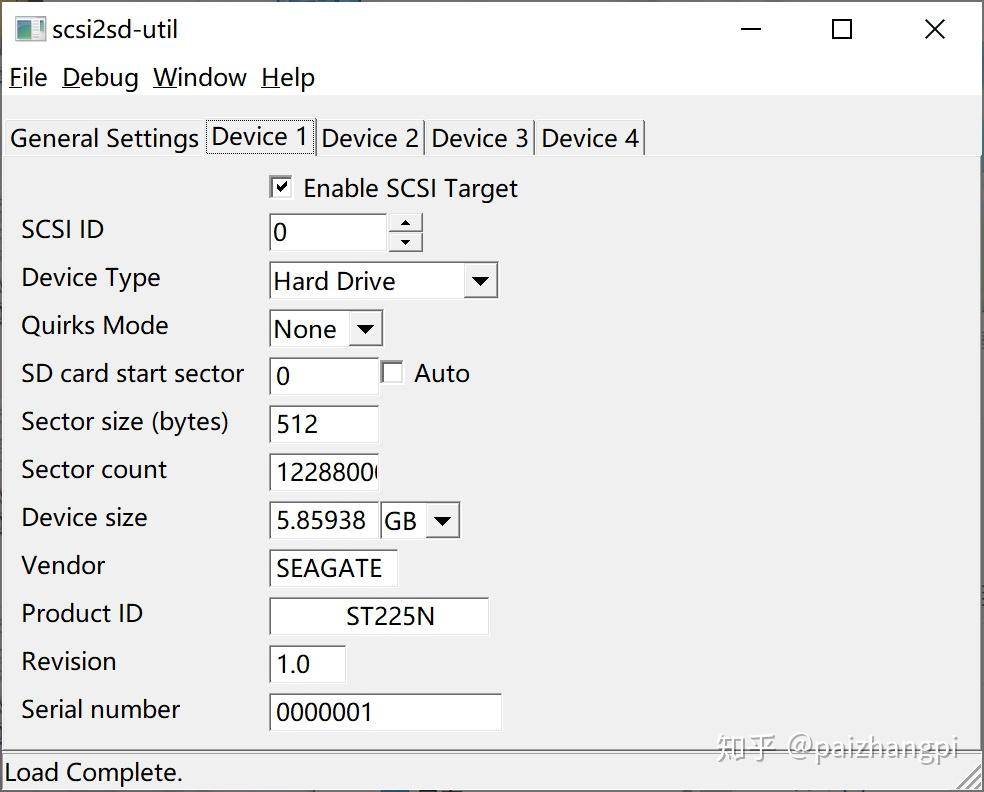Select the Device 2 tab
The height and width of the screenshot is (792, 984).
pos(370,138)
